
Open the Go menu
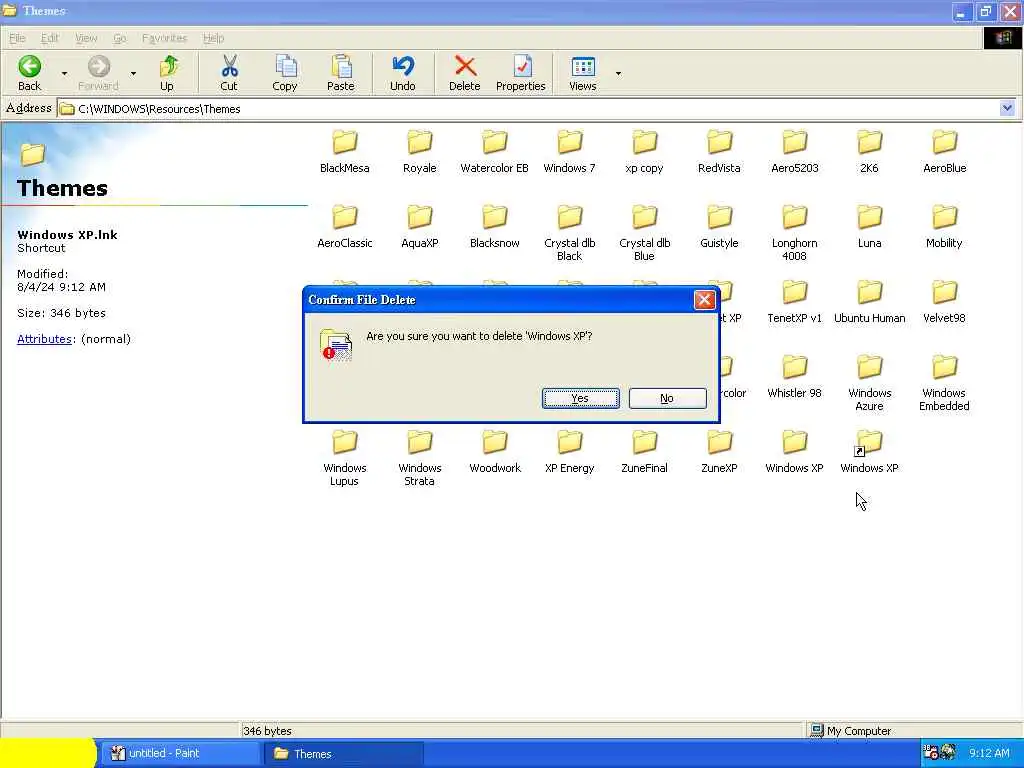[x=120, y=38]
